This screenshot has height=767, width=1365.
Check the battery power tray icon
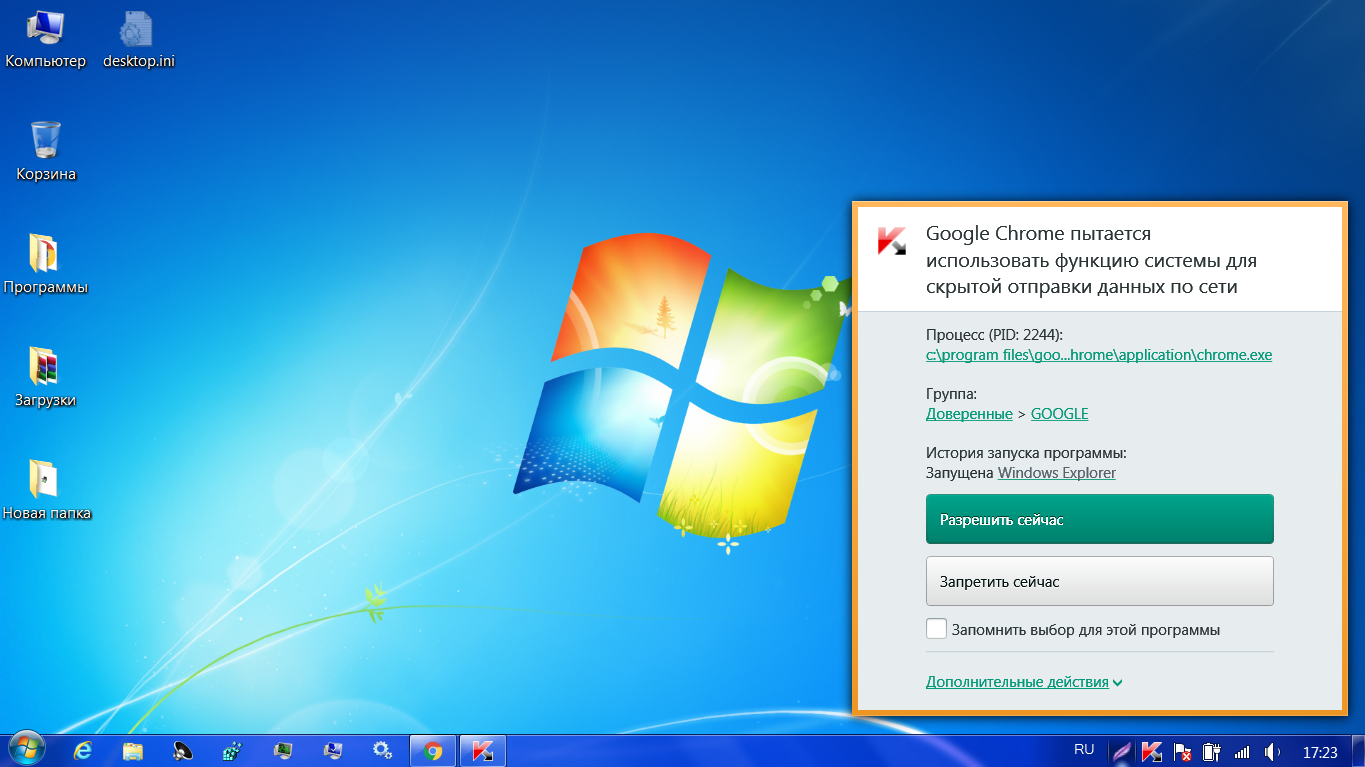pos(1212,751)
